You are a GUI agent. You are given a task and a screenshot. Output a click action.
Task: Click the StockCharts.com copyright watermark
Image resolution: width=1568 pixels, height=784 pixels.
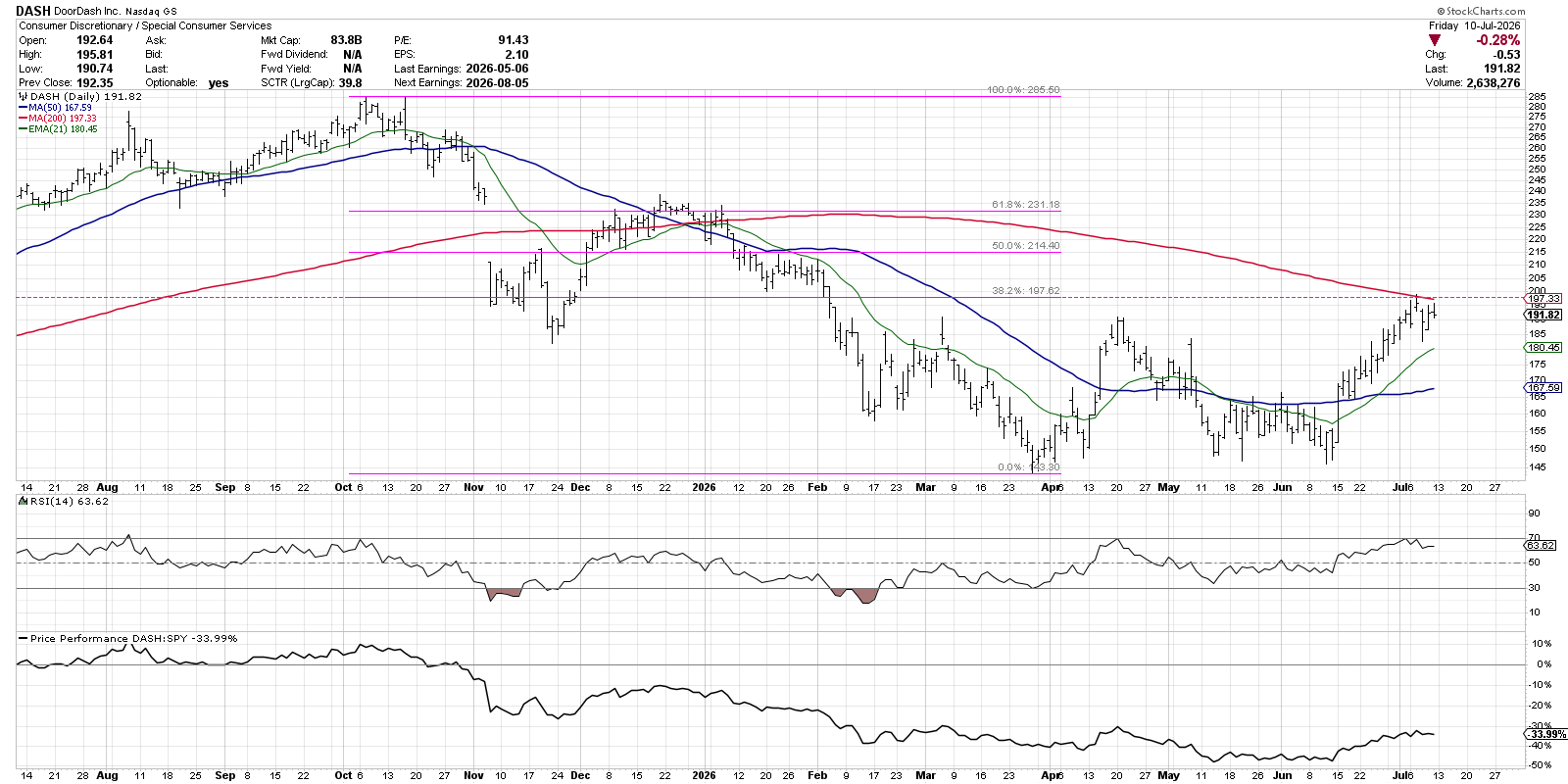[x=1480, y=11]
